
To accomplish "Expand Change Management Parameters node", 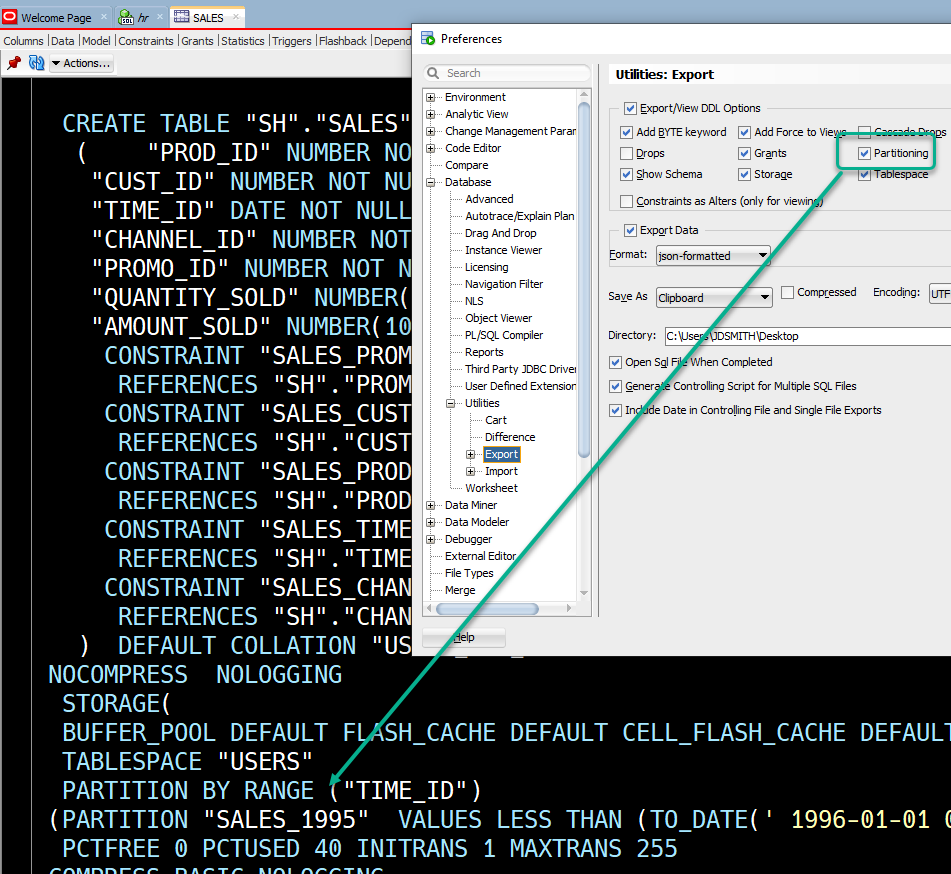I will click(x=431, y=131).
